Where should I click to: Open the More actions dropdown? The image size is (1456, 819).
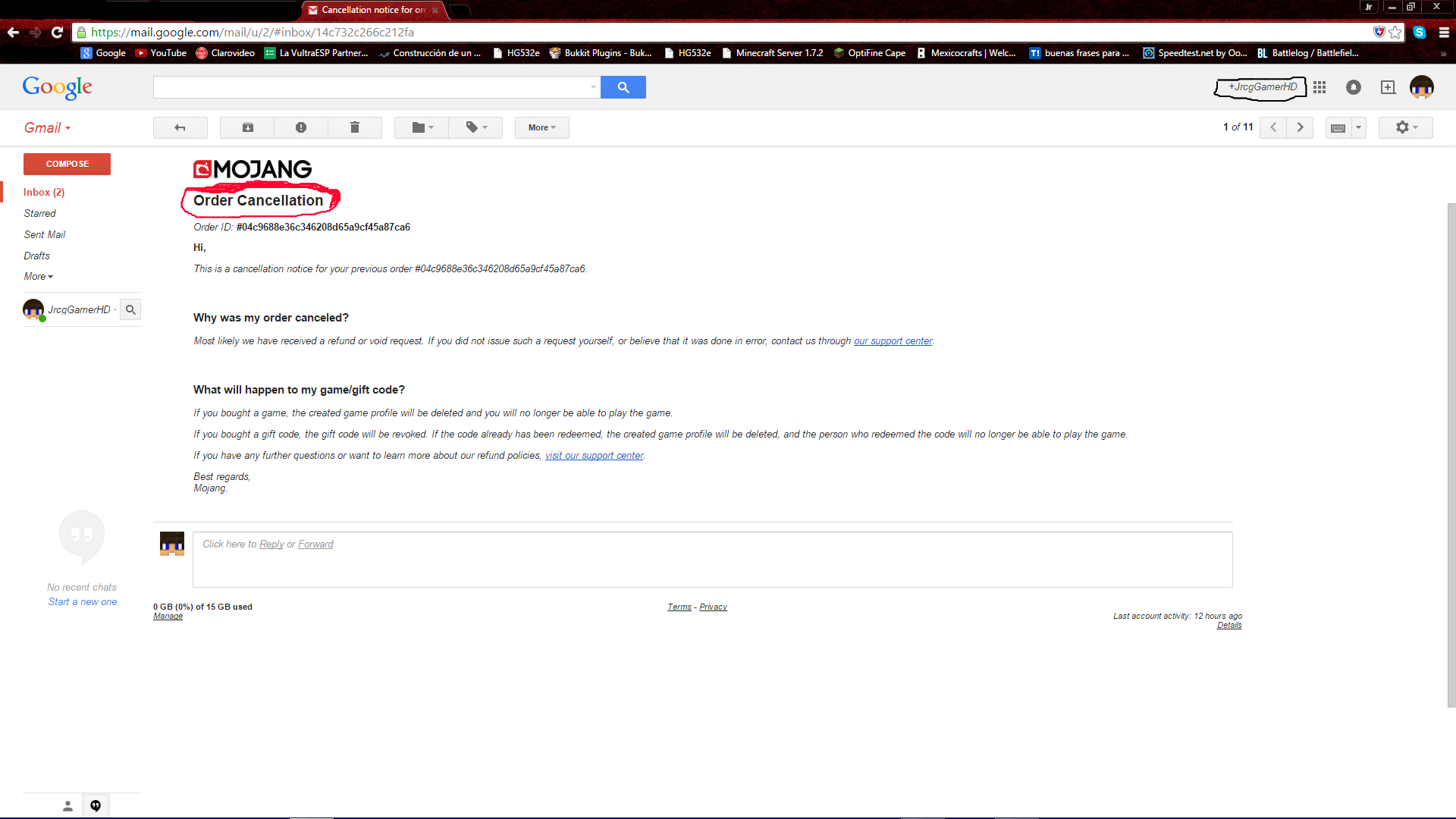click(542, 127)
